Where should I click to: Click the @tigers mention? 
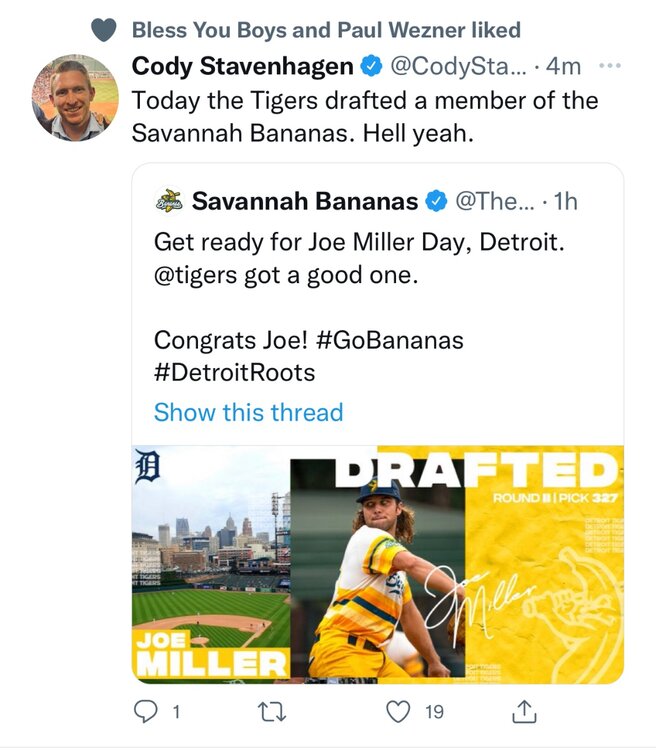click(196, 276)
